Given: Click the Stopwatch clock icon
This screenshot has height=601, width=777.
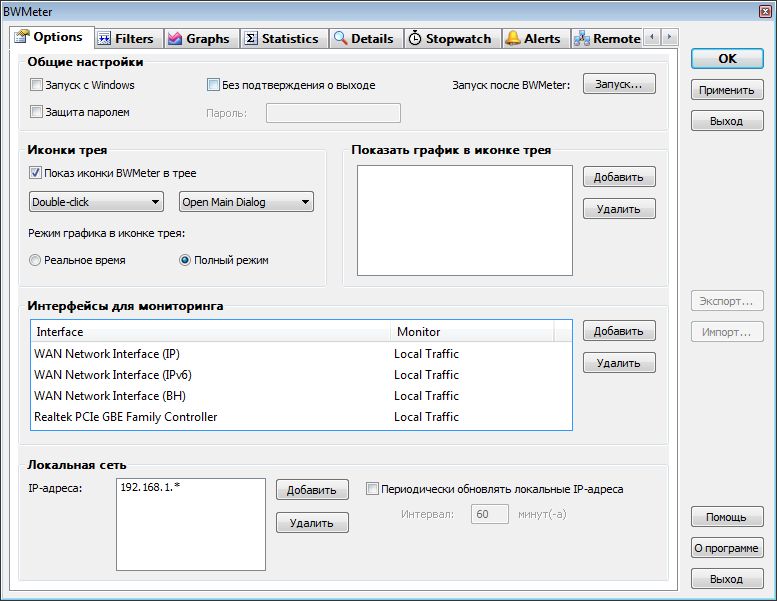Looking at the screenshot, I should click(415, 38).
